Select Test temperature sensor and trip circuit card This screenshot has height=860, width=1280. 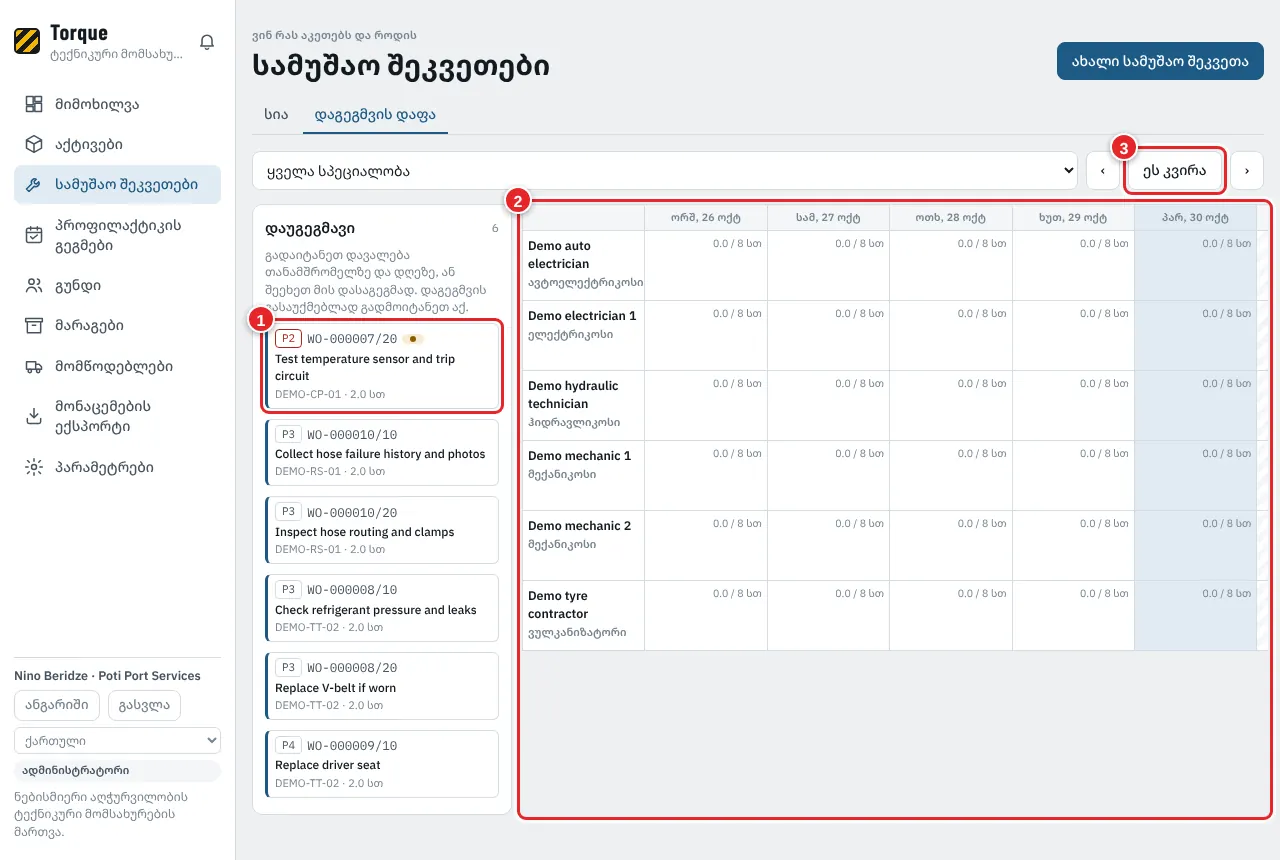pos(382,367)
